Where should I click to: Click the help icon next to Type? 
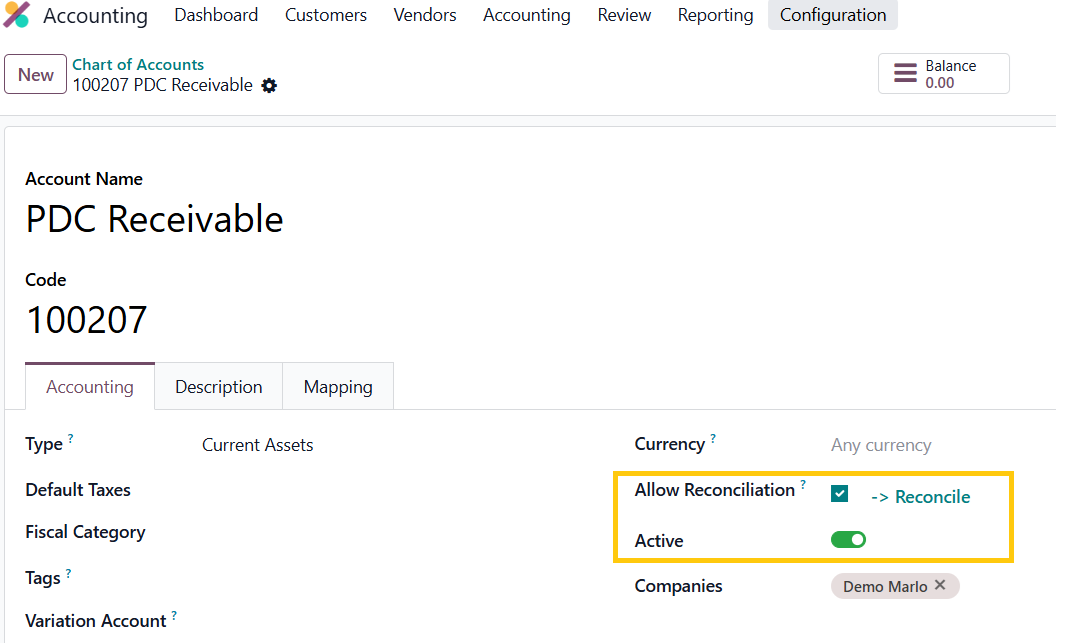(x=71, y=439)
